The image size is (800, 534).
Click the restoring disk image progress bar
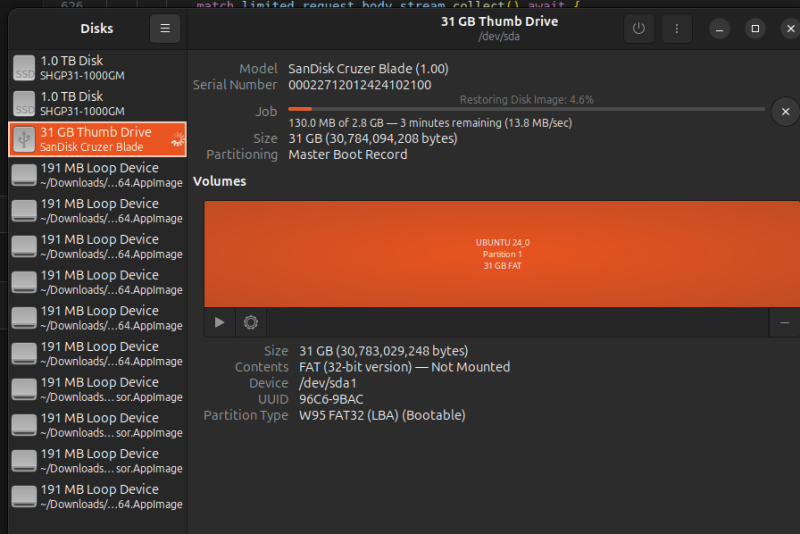click(526, 109)
